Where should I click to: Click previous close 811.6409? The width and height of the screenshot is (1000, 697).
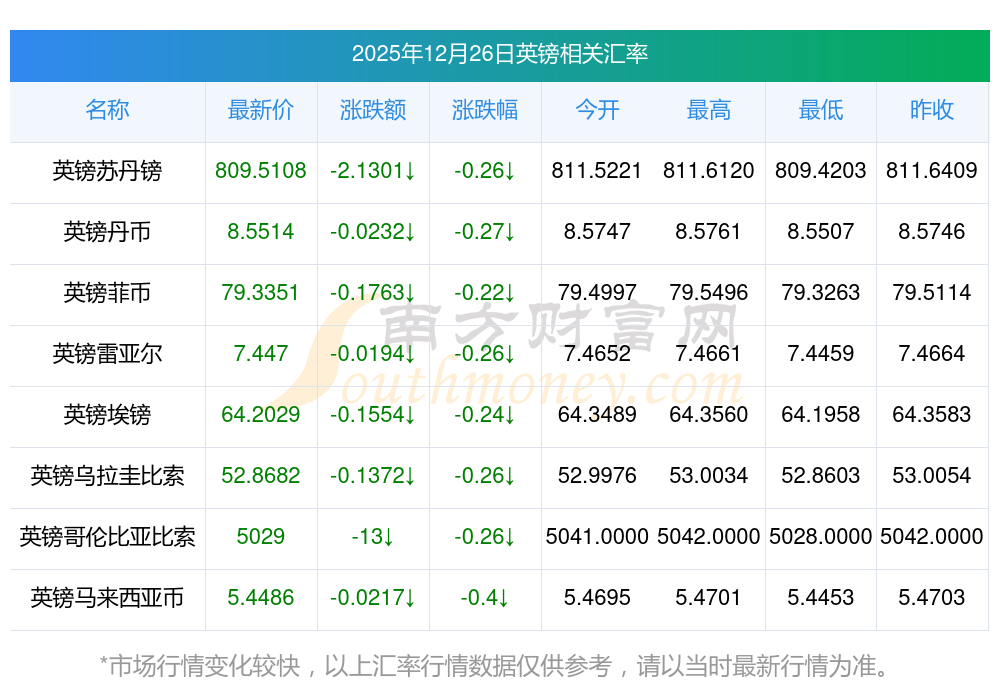(x=932, y=170)
